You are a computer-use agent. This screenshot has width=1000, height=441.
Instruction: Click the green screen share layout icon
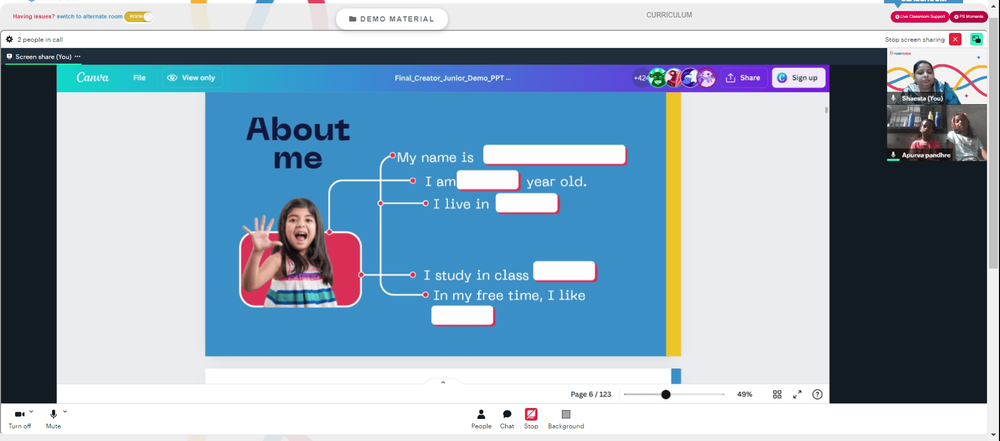pyautogui.click(x=976, y=40)
